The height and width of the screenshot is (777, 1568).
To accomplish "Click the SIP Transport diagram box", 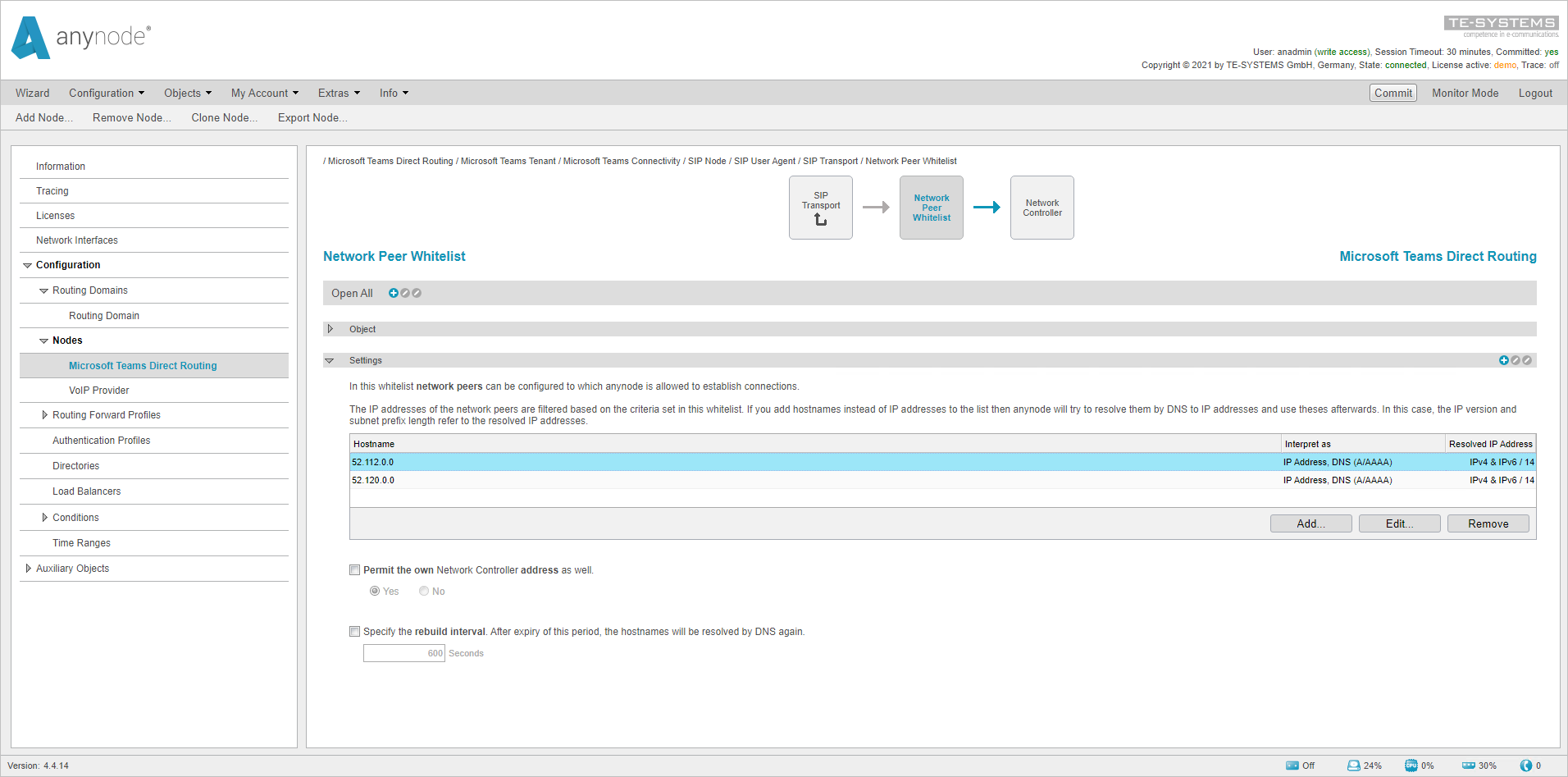I will (821, 208).
